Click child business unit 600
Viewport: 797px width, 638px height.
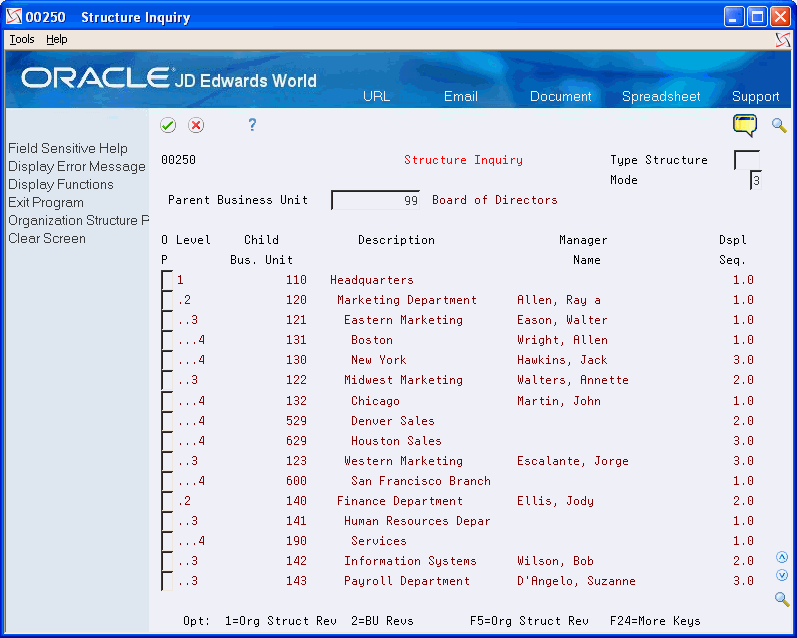296,481
